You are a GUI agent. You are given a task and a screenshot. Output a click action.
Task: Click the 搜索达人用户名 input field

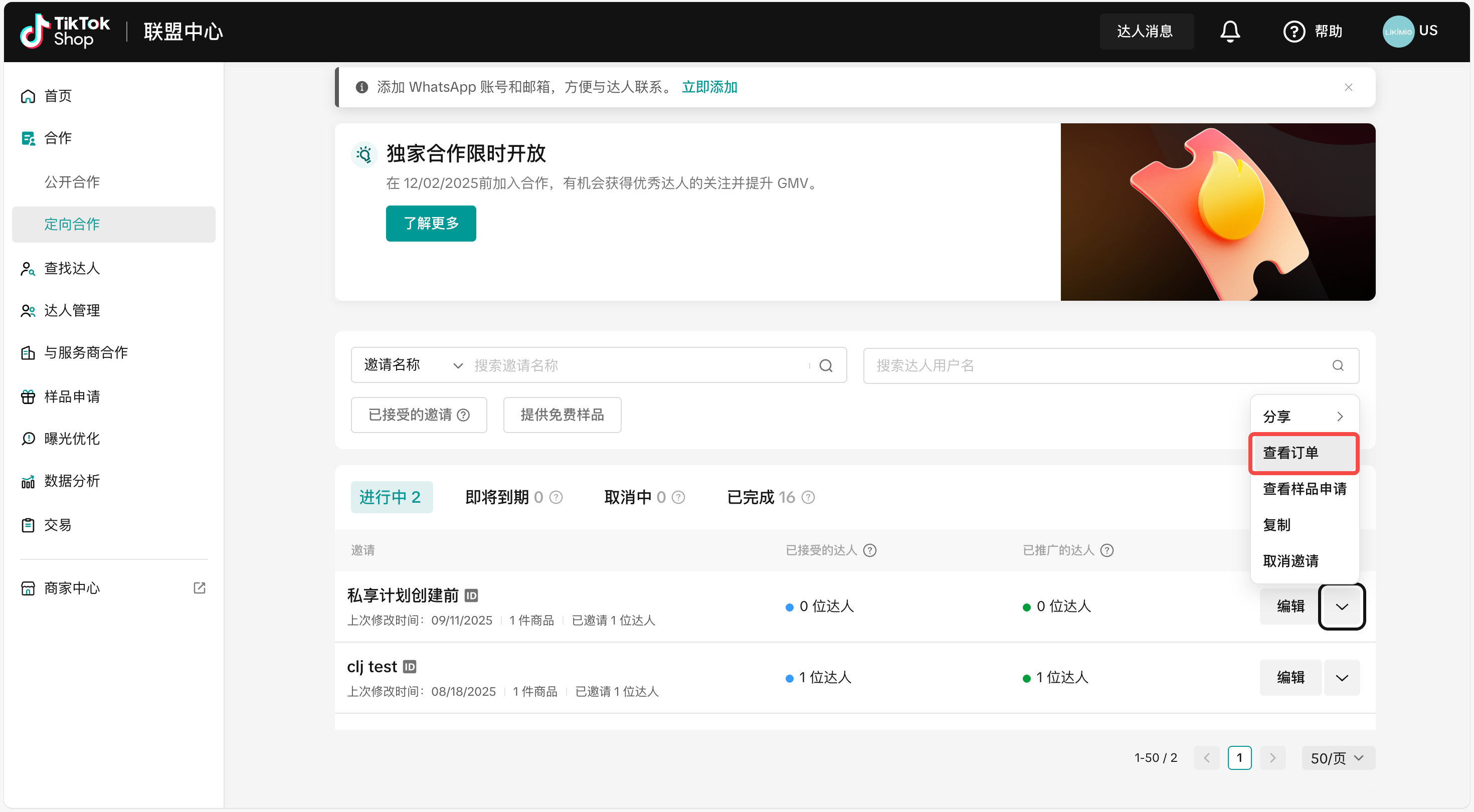(x=1098, y=365)
